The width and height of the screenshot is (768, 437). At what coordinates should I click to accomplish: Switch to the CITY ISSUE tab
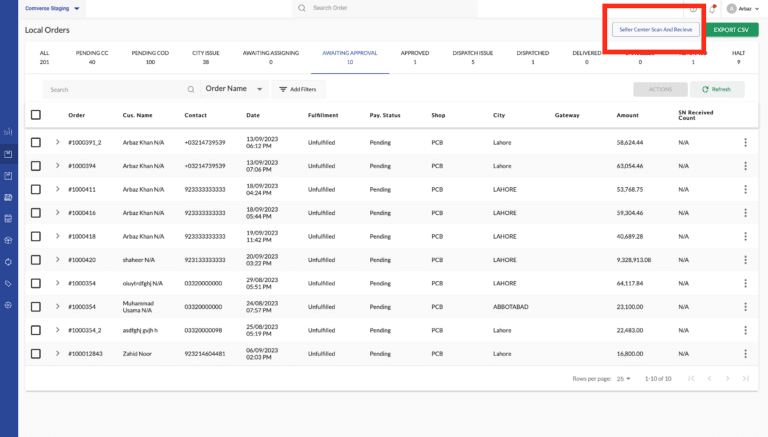click(x=206, y=57)
